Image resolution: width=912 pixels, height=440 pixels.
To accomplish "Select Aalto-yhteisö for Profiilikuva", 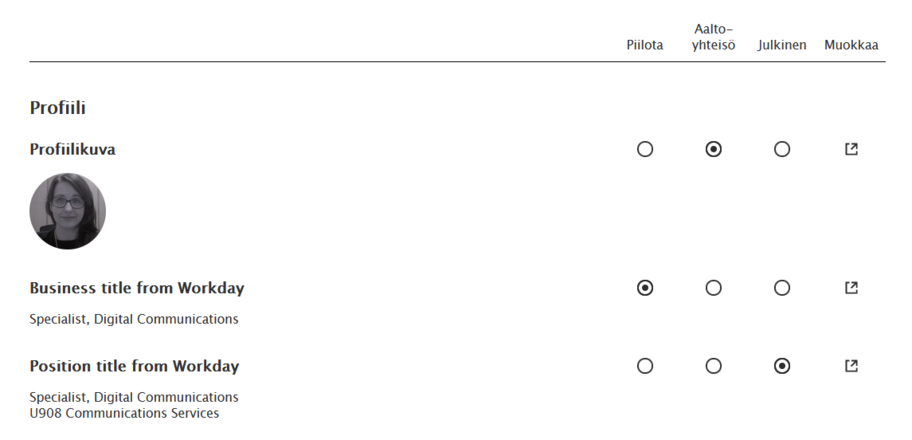I will click(713, 149).
